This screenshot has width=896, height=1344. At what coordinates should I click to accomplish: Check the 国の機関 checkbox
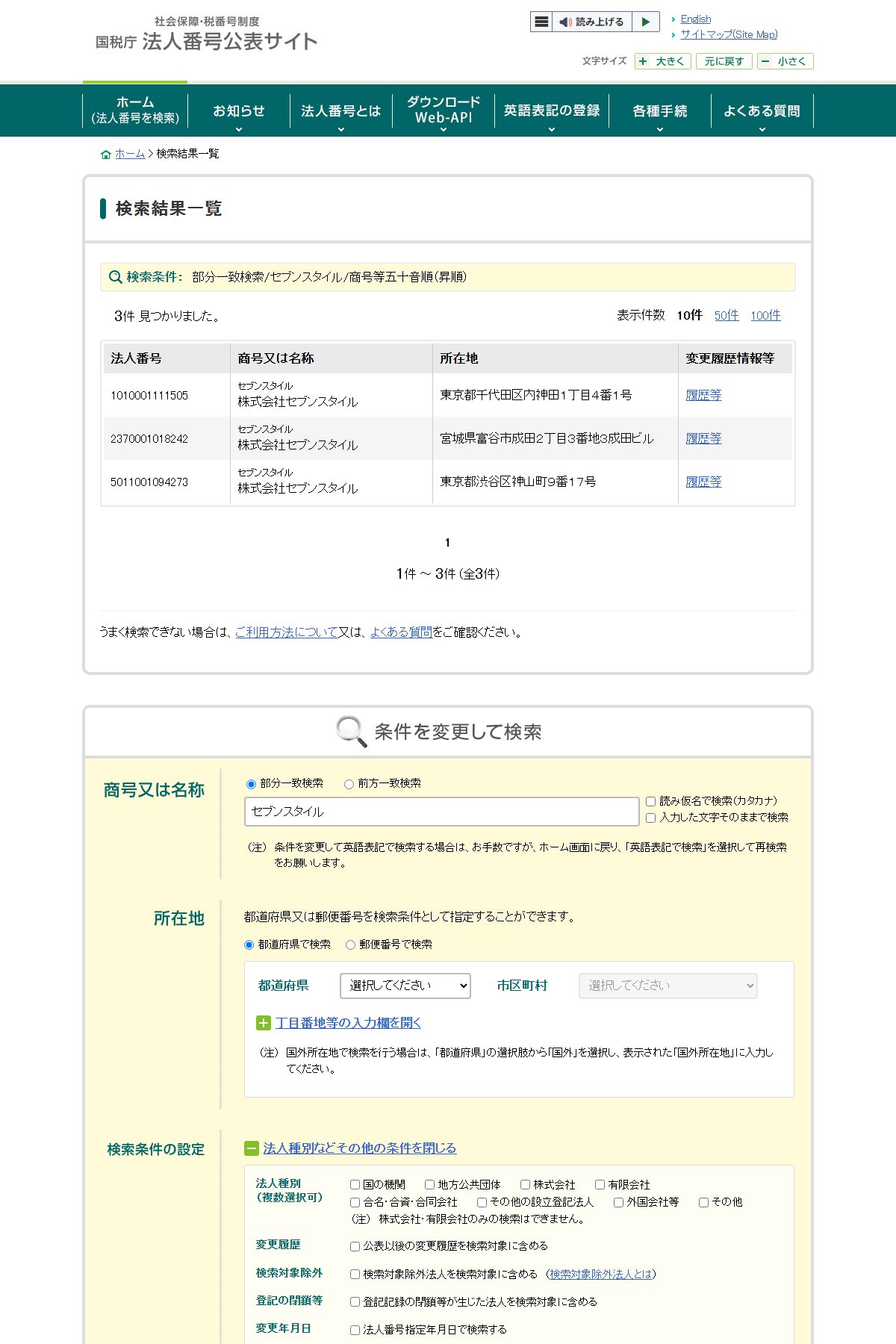[355, 1185]
